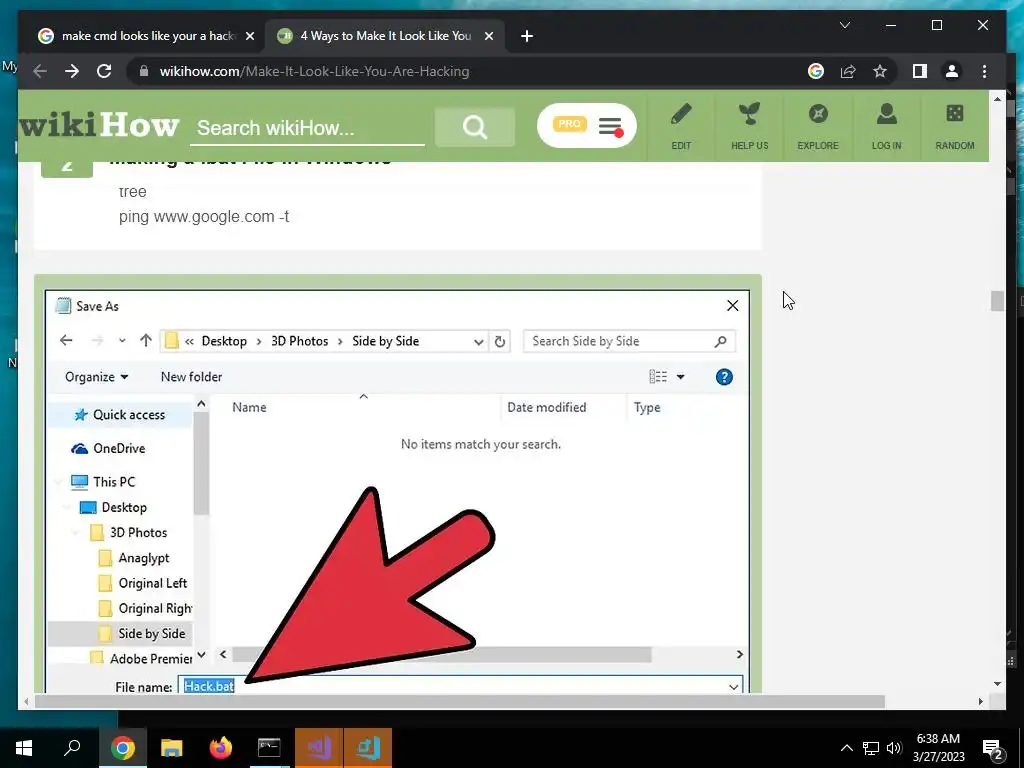This screenshot has height=768, width=1024.
Task: Click the network tray icon
Action: click(x=871, y=748)
